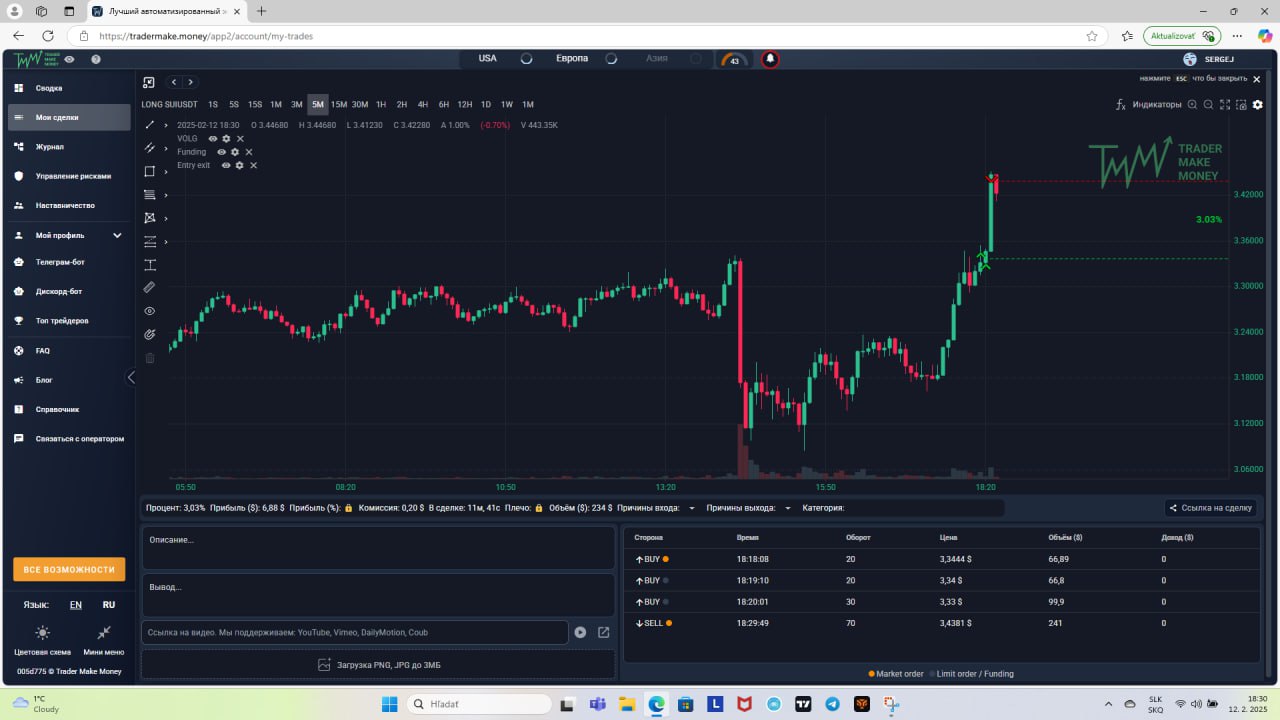The image size is (1280, 720).
Task: Open the notifications bell
Action: pos(770,59)
